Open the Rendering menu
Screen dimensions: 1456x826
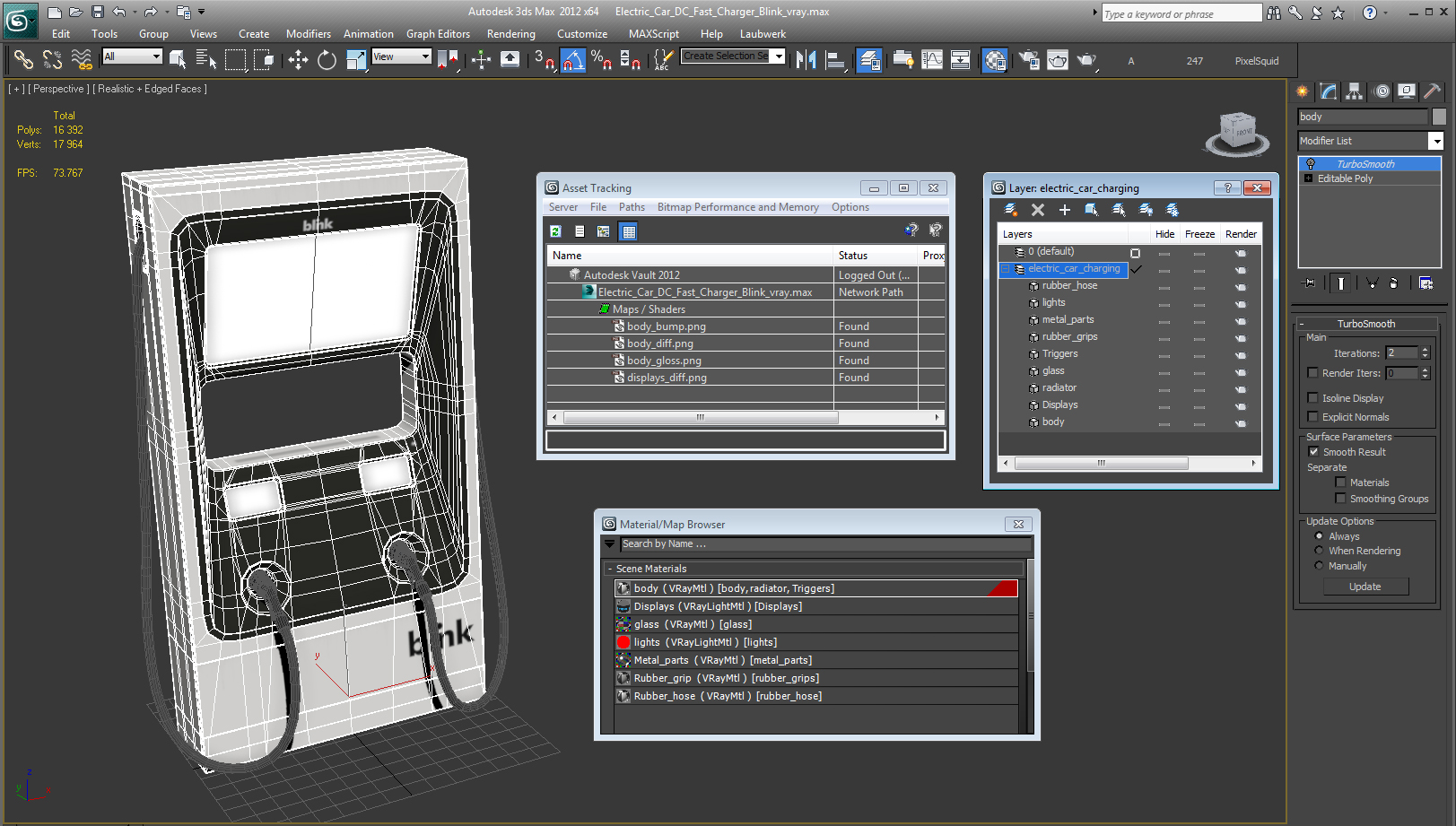coord(510,34)
